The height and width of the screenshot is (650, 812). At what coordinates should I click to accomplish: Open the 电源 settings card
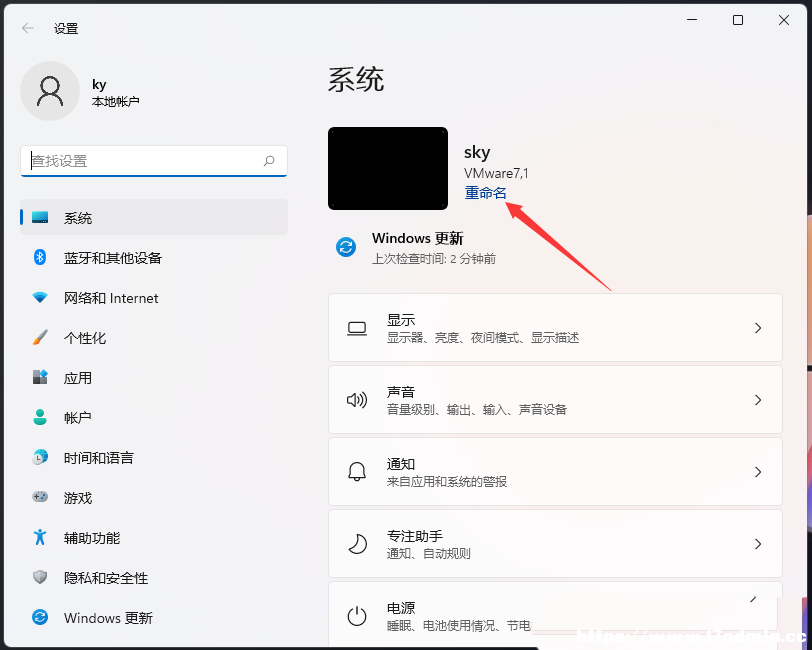click(x=555, y=614)
